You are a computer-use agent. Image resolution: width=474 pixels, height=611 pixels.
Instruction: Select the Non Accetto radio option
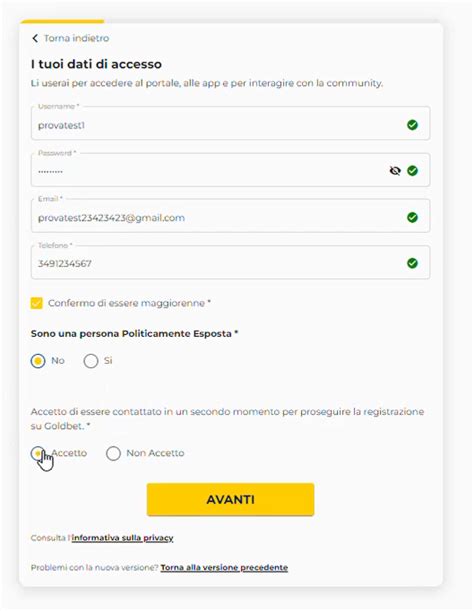point(113,453)
